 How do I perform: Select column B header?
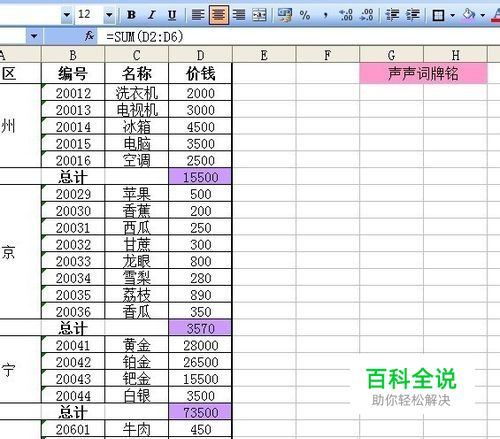73,55
